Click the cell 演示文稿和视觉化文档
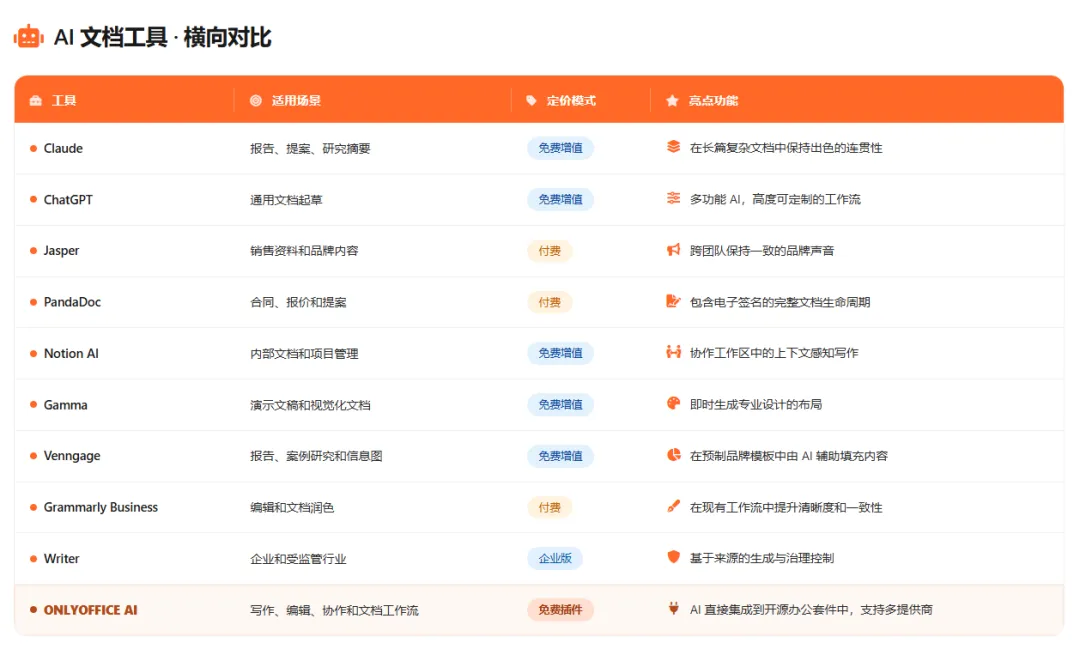The width and height of the screenshot is (1080, 649). pos(310,405)
